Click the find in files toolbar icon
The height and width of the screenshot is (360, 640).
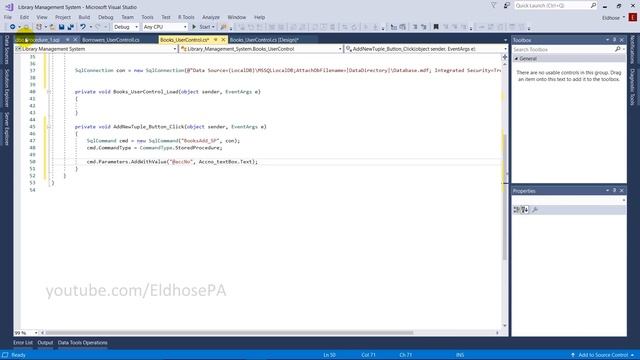223,27
